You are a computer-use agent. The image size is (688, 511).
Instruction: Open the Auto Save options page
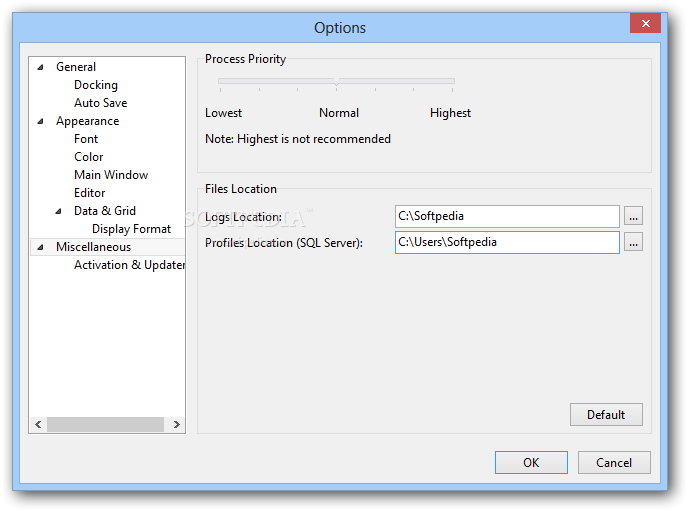click(x=100, y=103)
